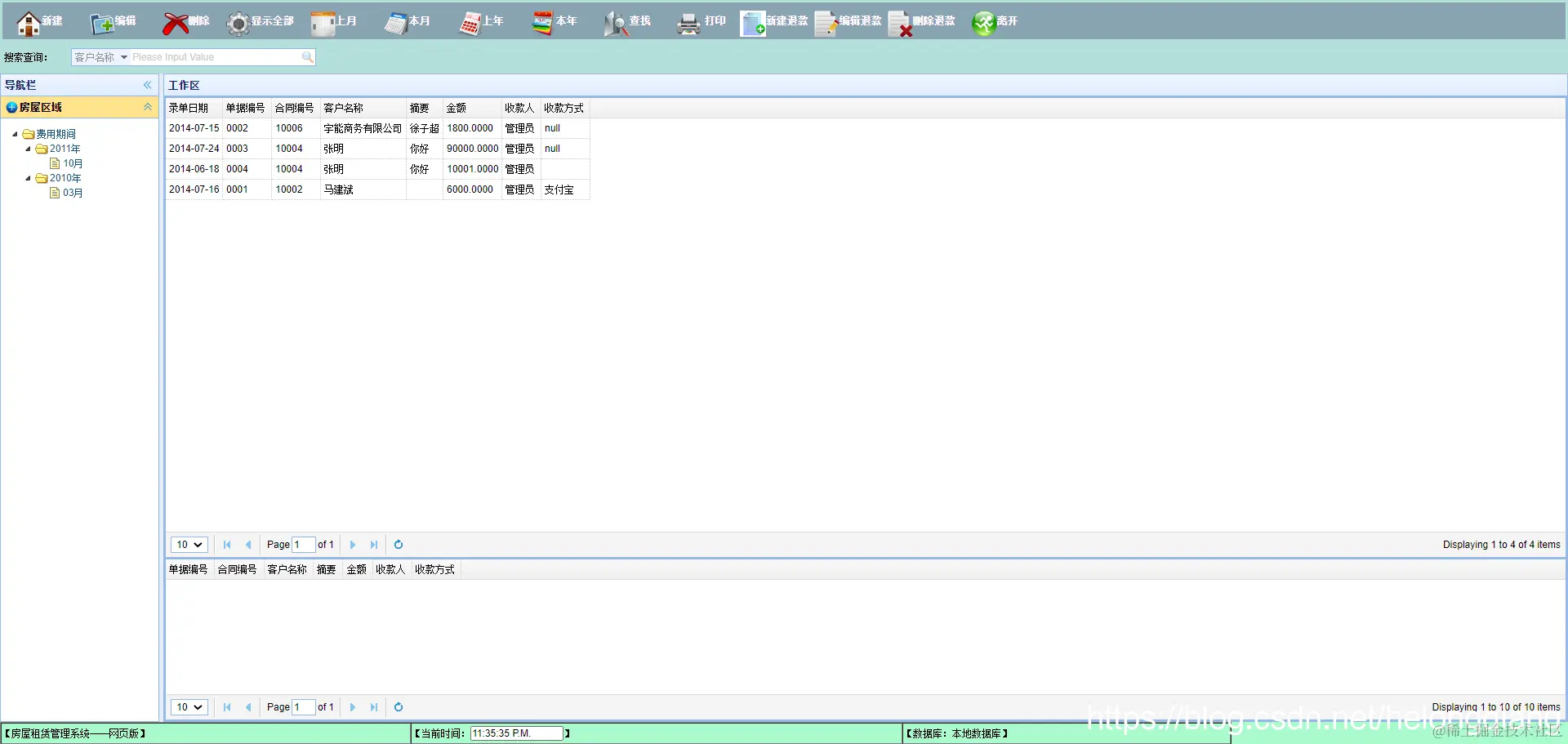Click the 支付宝 payment method cell

click(x=565, y=189)
